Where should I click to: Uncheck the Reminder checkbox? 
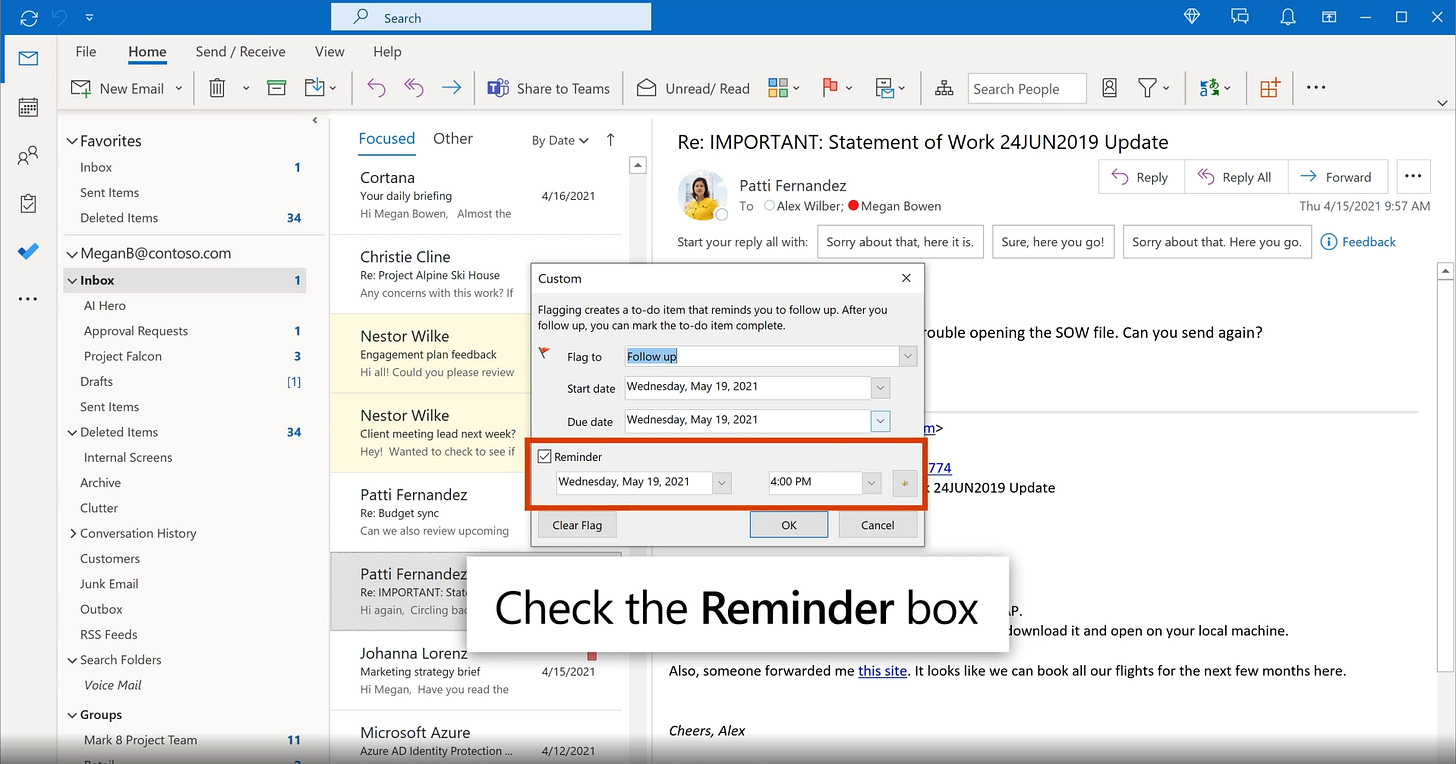545,457
